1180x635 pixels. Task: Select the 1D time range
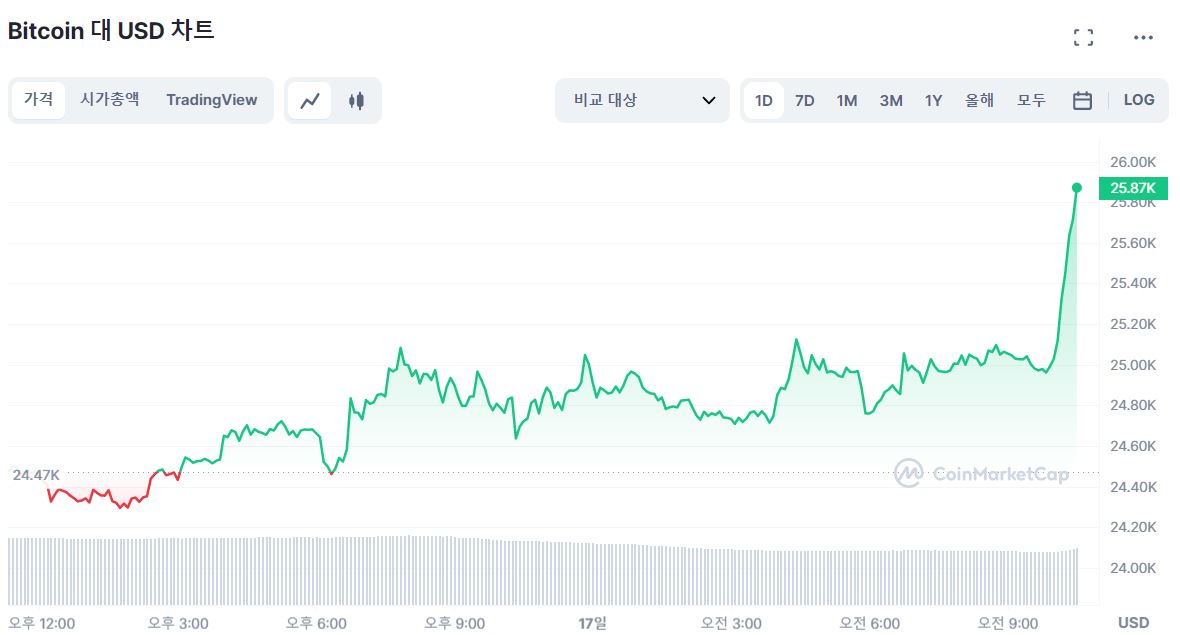coord(764,100)
